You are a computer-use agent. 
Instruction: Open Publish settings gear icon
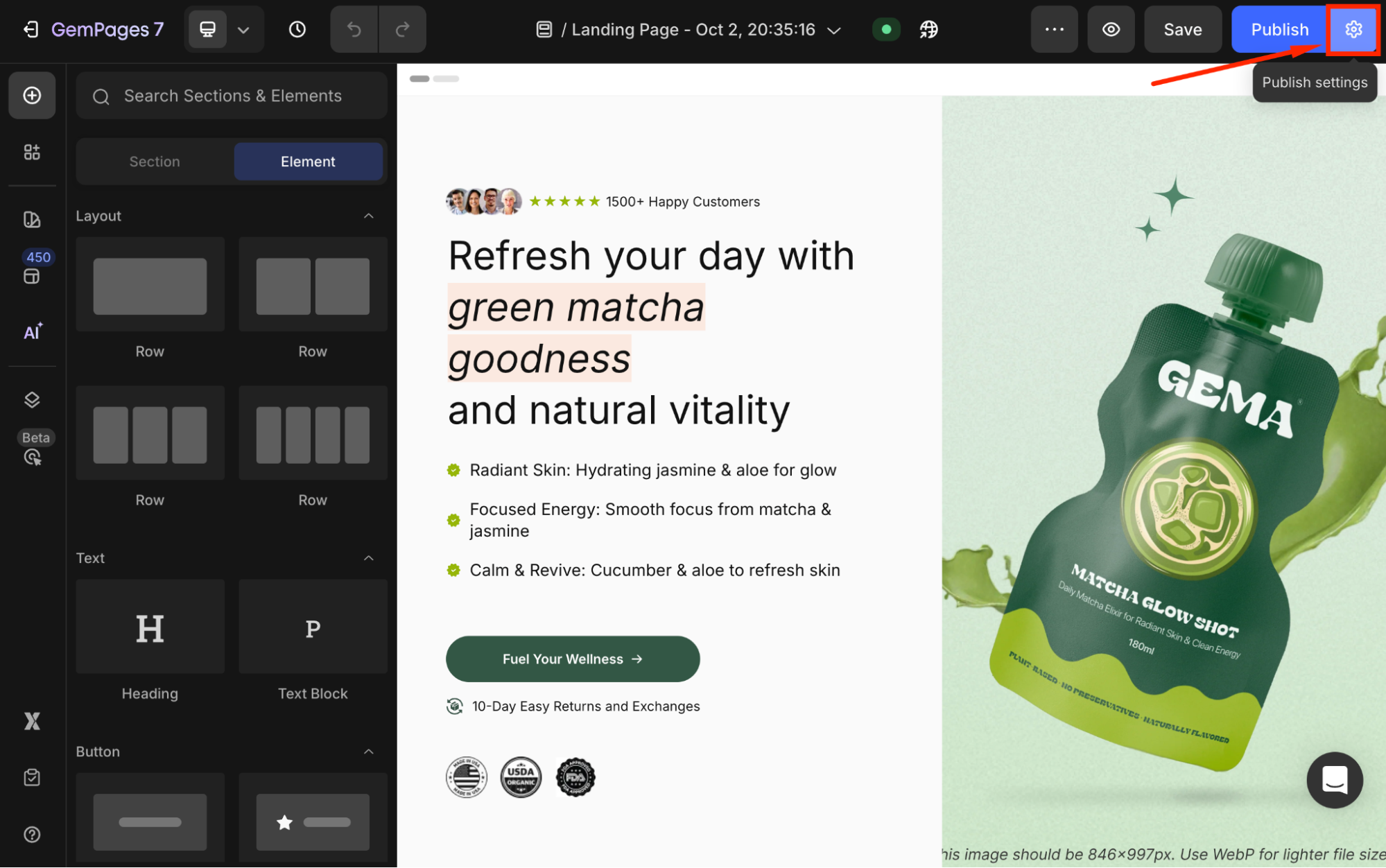1353,29
